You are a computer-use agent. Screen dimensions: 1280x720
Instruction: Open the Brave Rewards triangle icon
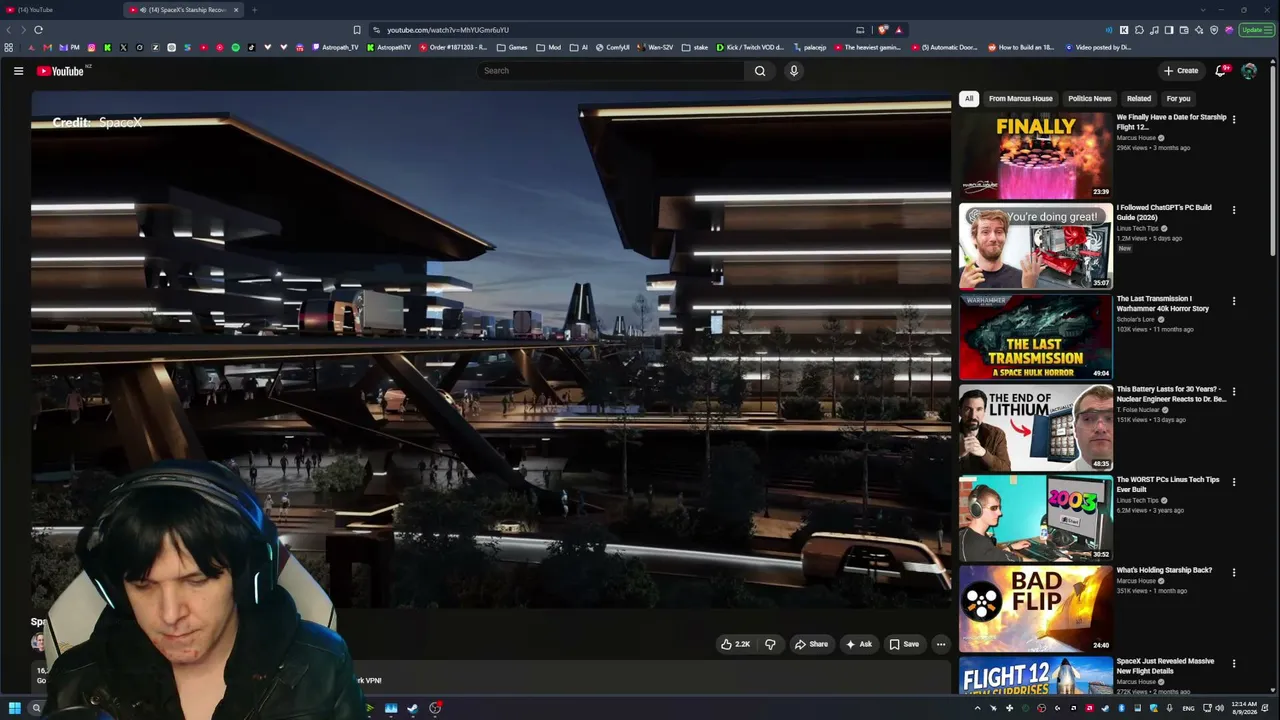(x=899, y=30)
